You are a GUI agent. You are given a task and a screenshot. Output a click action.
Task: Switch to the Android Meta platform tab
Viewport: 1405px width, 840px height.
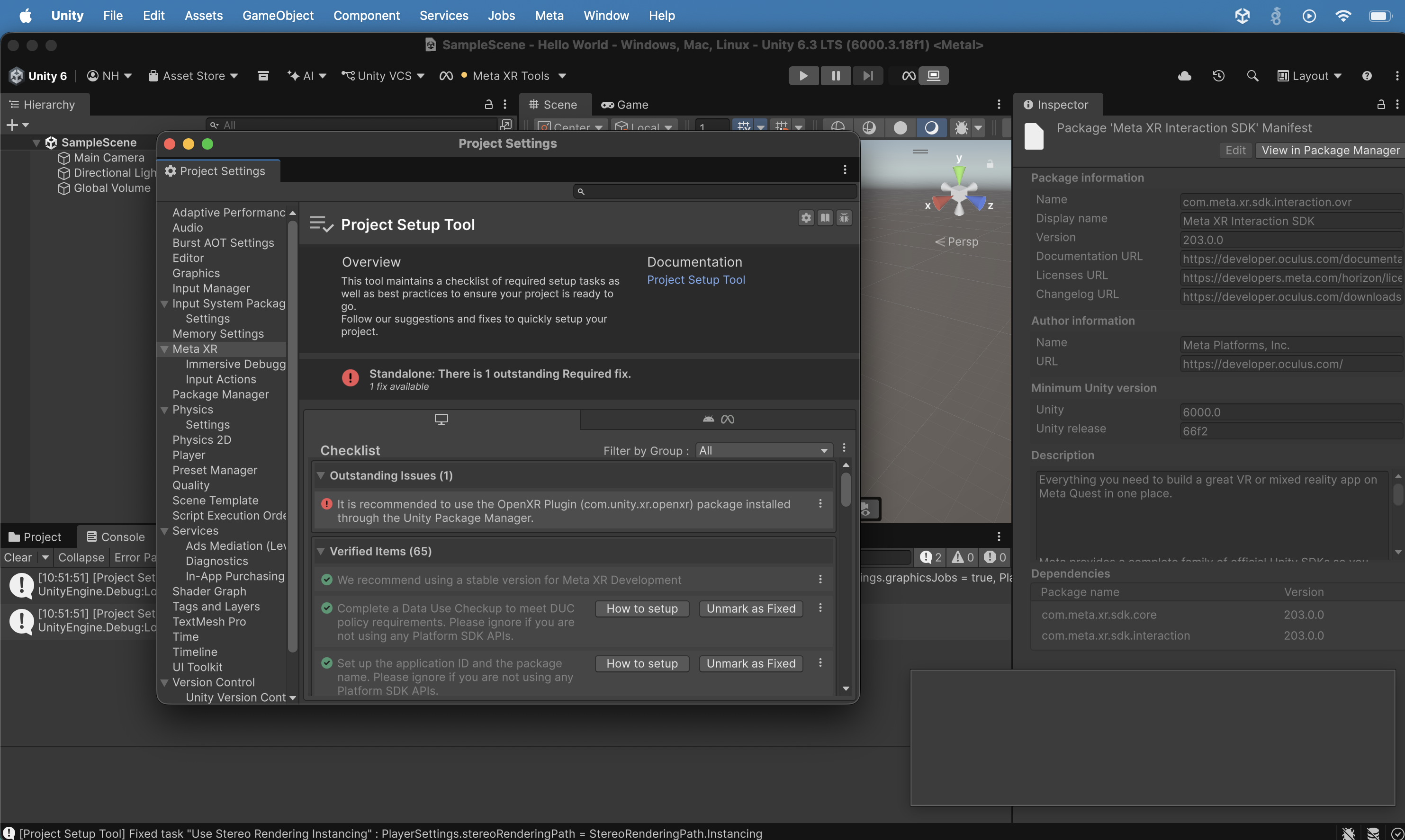click(718, 420)
